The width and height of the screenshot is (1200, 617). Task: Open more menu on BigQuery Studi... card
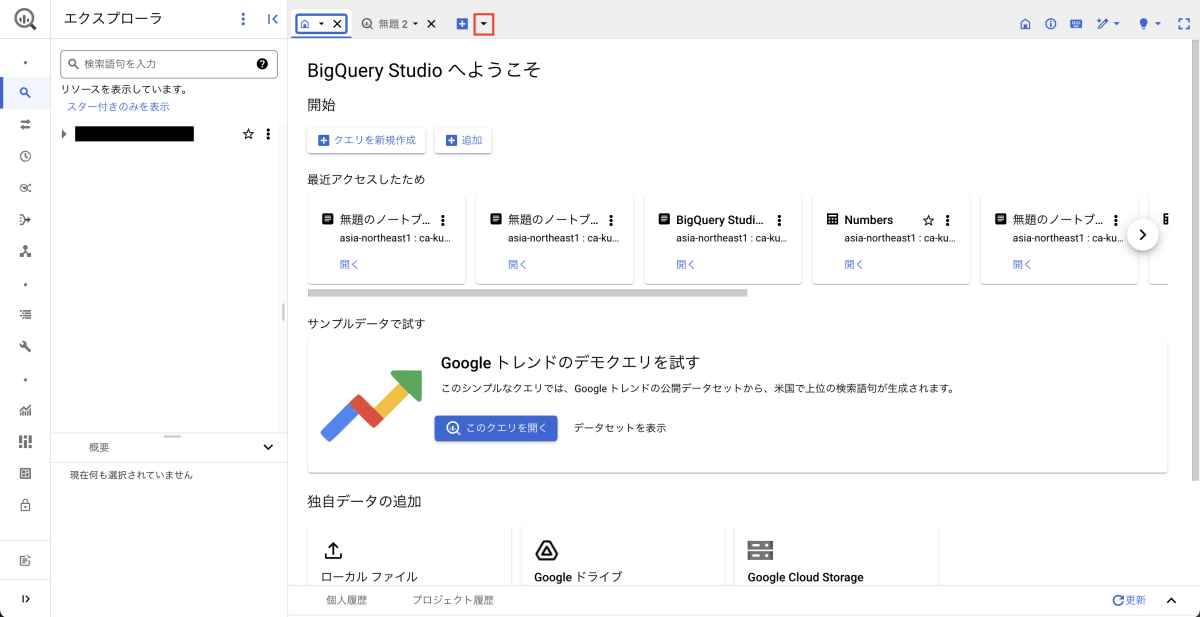point(779,220)
